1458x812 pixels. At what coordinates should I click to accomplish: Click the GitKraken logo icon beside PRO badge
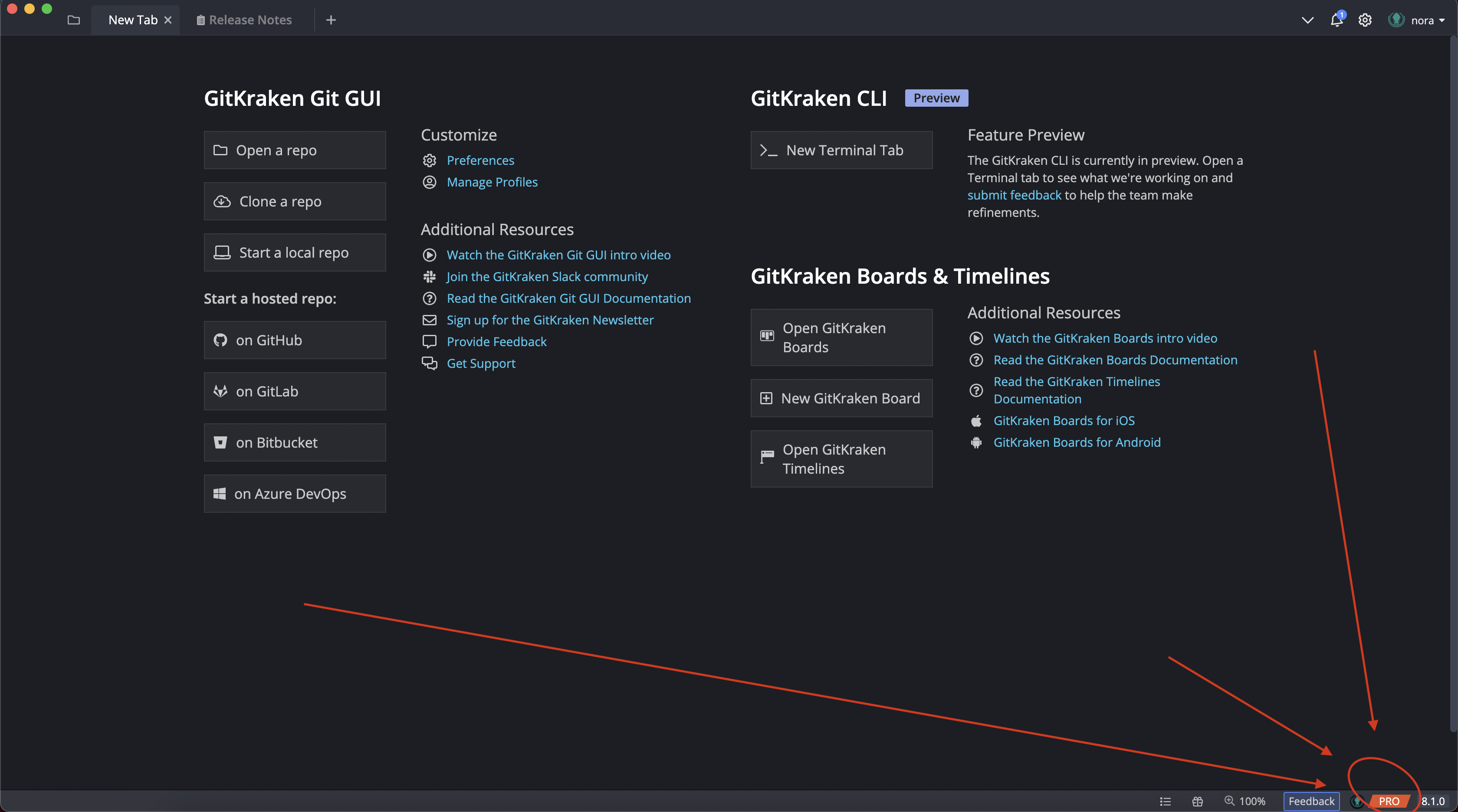tap(1357, 801)
